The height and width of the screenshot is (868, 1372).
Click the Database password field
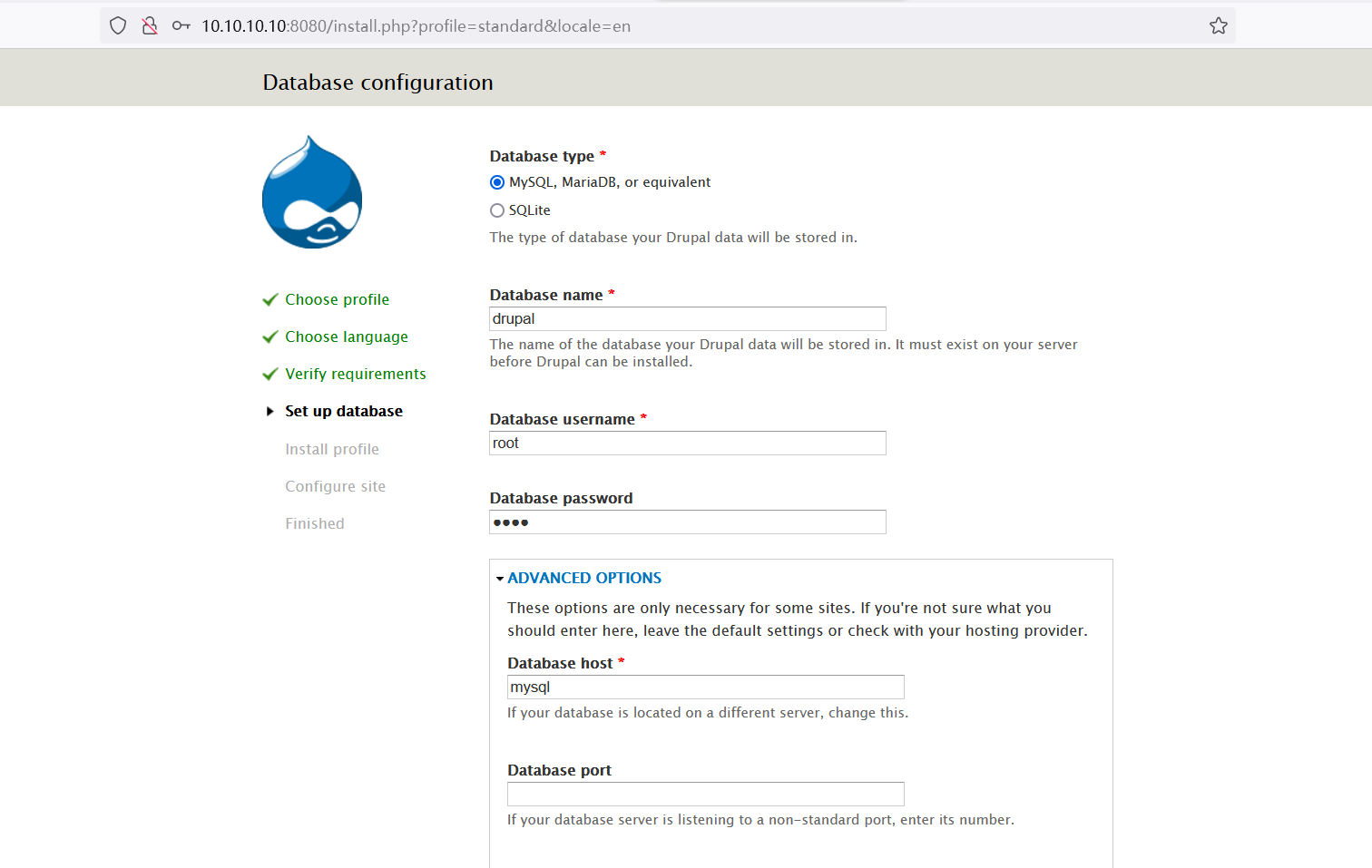688,522
